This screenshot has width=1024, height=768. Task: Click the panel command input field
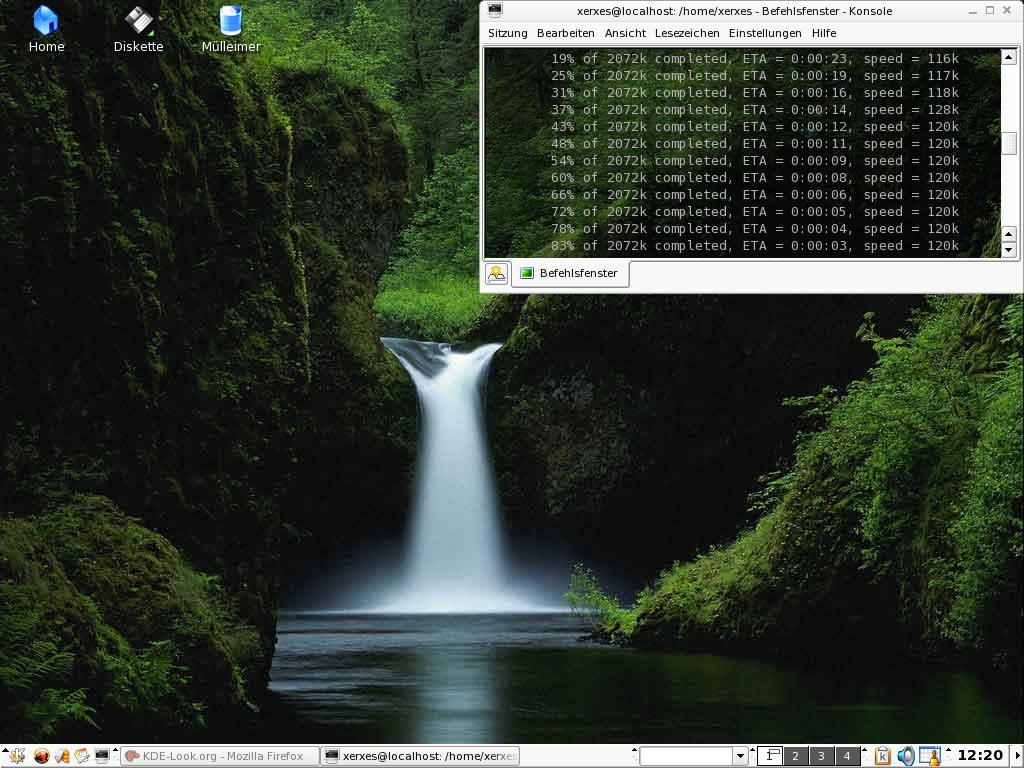tap(686, 756)
